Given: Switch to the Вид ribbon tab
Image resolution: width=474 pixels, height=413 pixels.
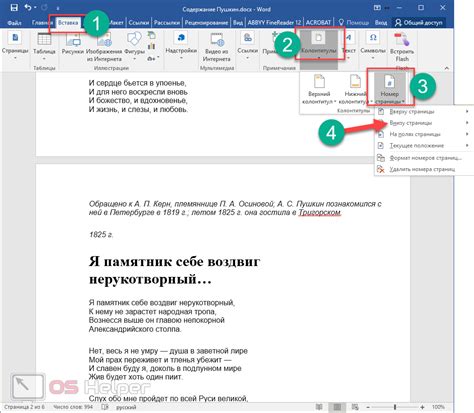Looking at the screenshot, I should coord(238,23).
